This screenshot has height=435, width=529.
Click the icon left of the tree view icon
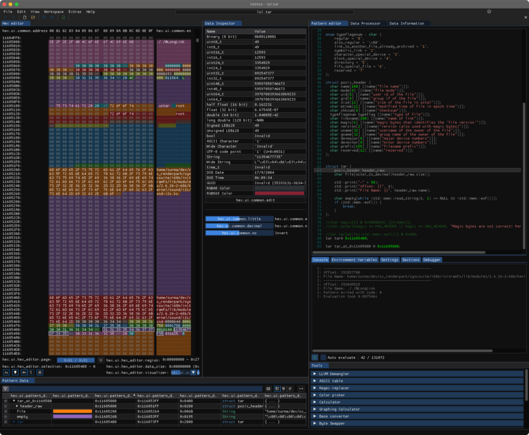pos(268,389)
